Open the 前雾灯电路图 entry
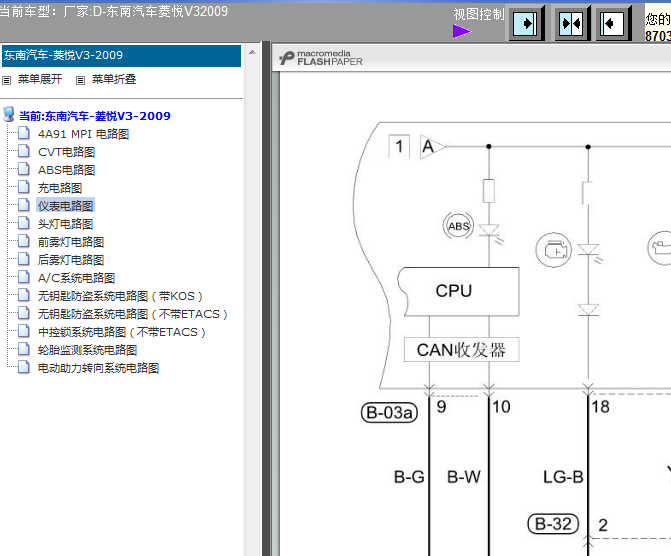 71,242
